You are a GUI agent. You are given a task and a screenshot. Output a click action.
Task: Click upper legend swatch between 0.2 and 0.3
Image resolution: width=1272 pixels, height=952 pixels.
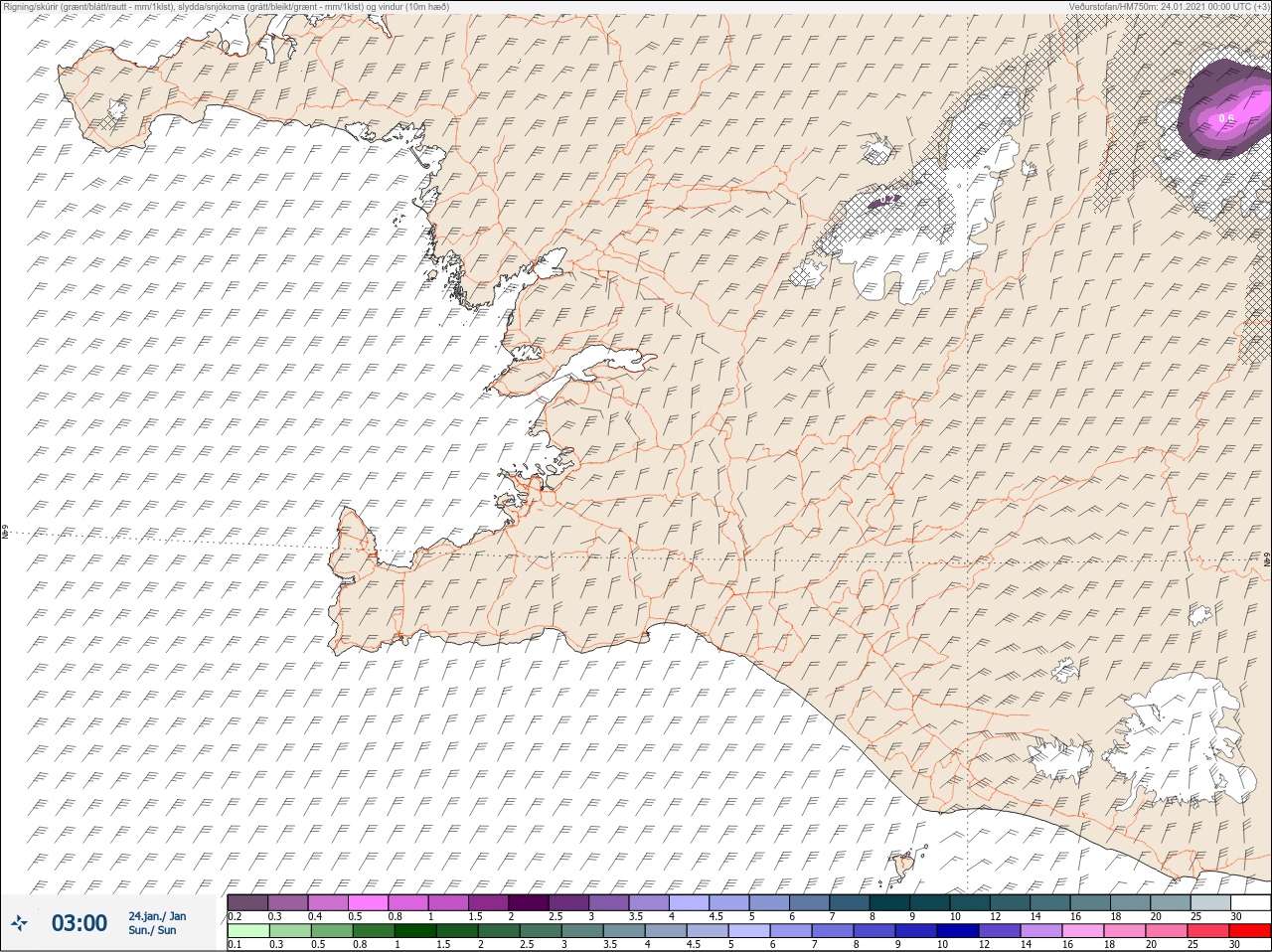click(247, 902)
